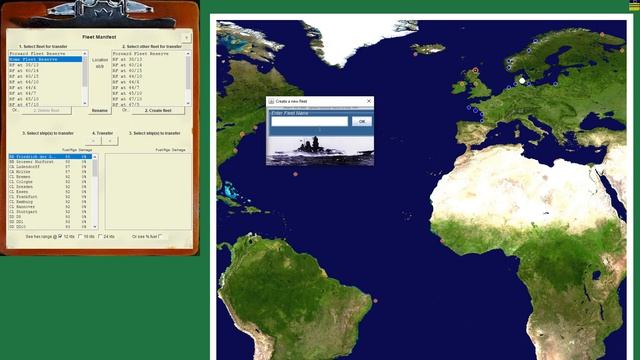Select Home Fleet Reserve in step 1 fleet list
This screenshot has height=360, width=640.
(45, 59)
